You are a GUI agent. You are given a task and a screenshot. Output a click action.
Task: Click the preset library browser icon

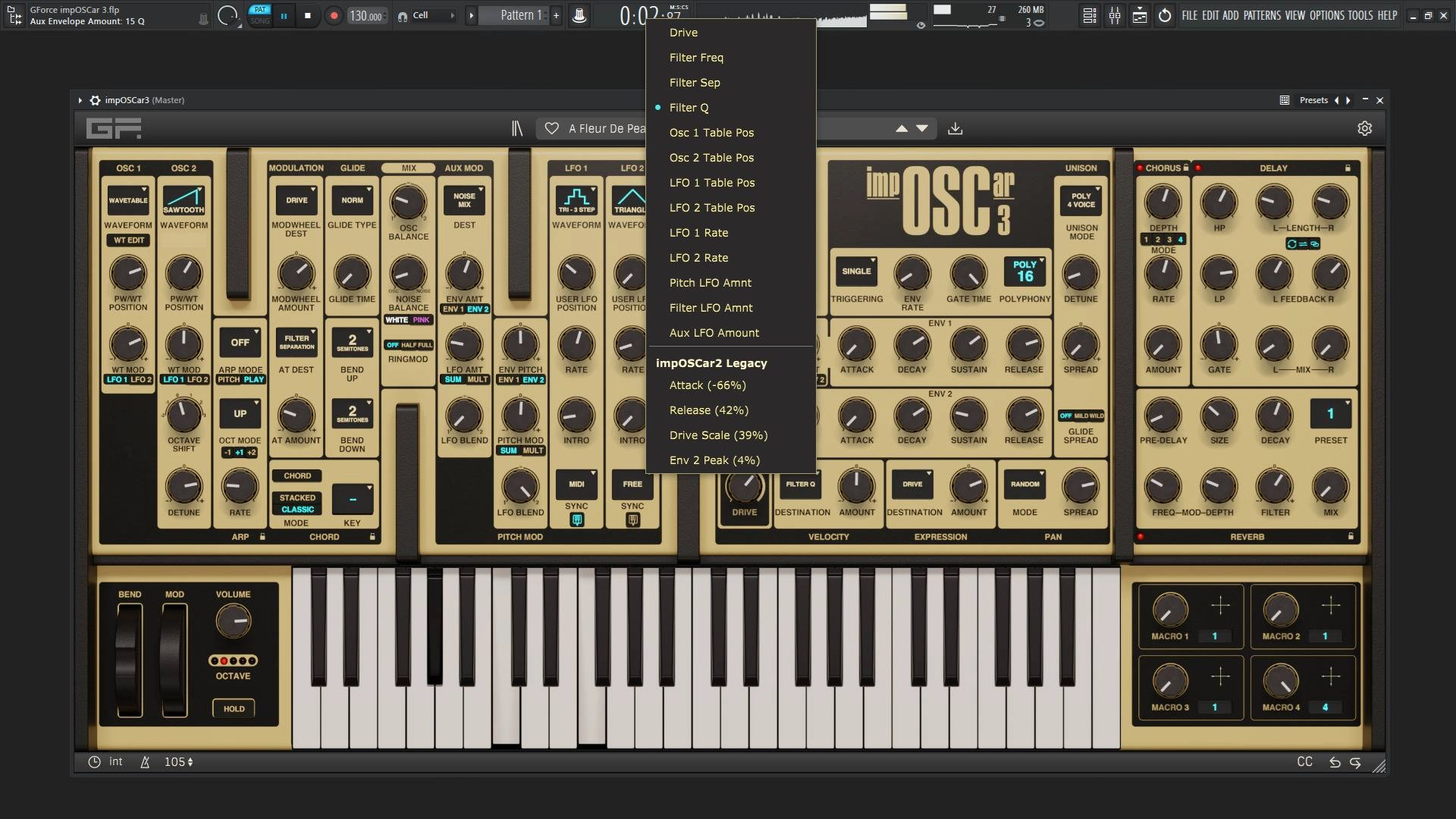(x=517, y=129)
